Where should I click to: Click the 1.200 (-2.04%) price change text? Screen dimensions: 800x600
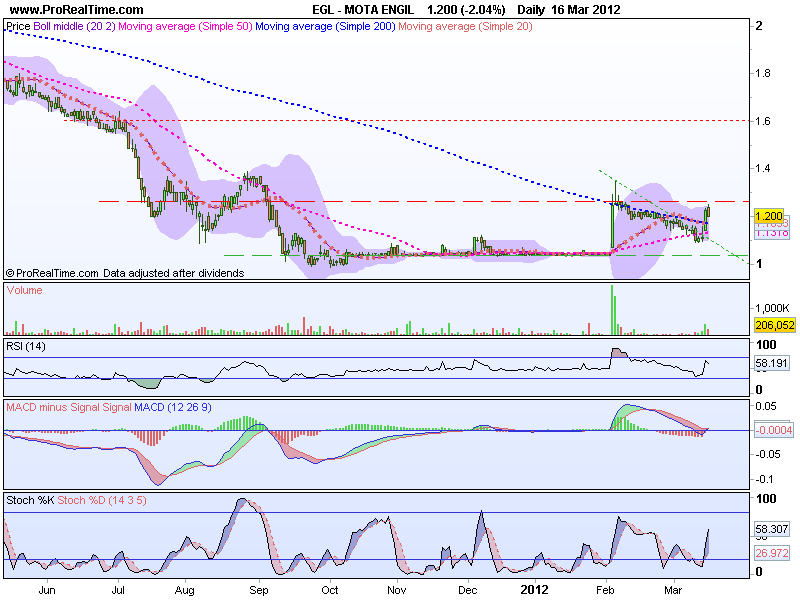[x=466, y=9]
